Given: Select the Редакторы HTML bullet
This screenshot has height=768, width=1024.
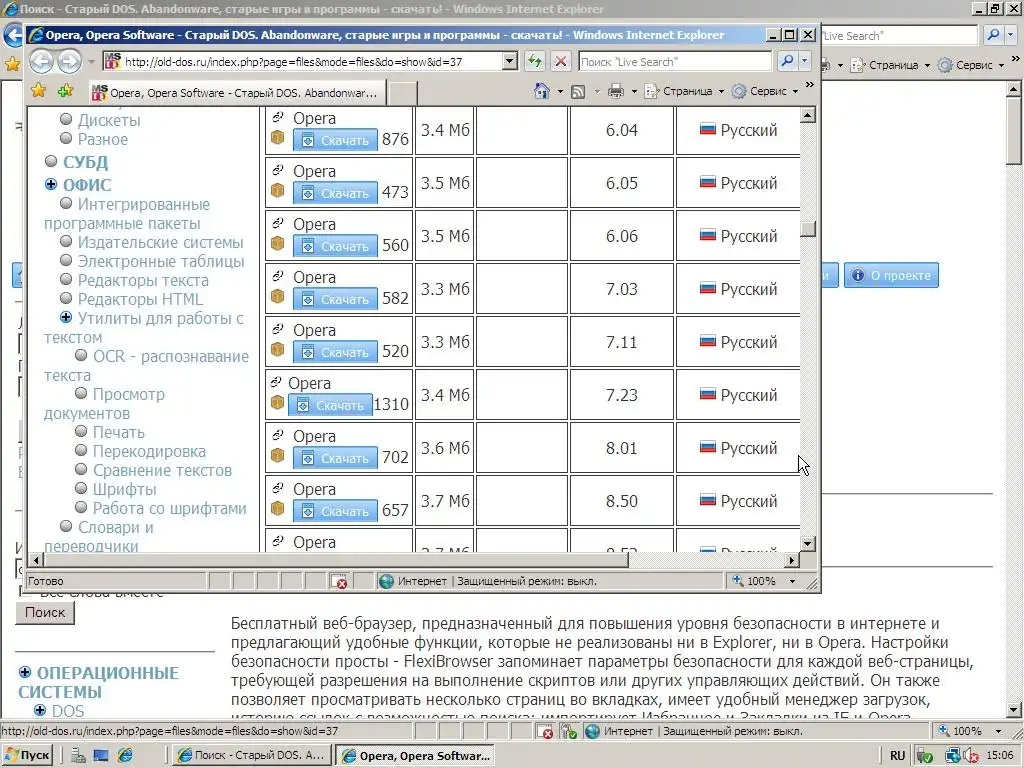Looking at the screenshot, I should coord(66,298).
